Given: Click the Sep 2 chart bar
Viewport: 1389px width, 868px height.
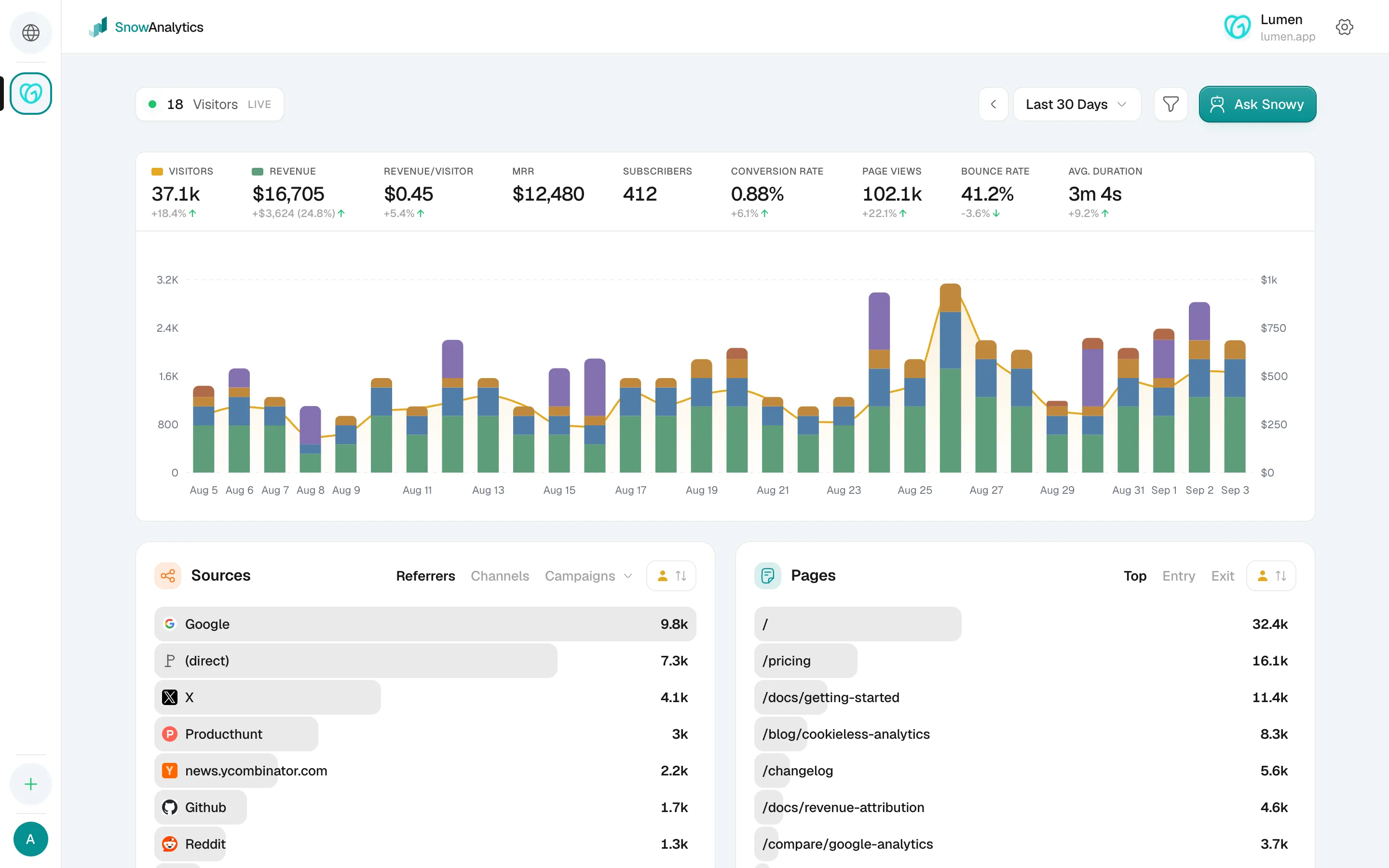Looking at the screenshot, I should (x=1199, y=388).
